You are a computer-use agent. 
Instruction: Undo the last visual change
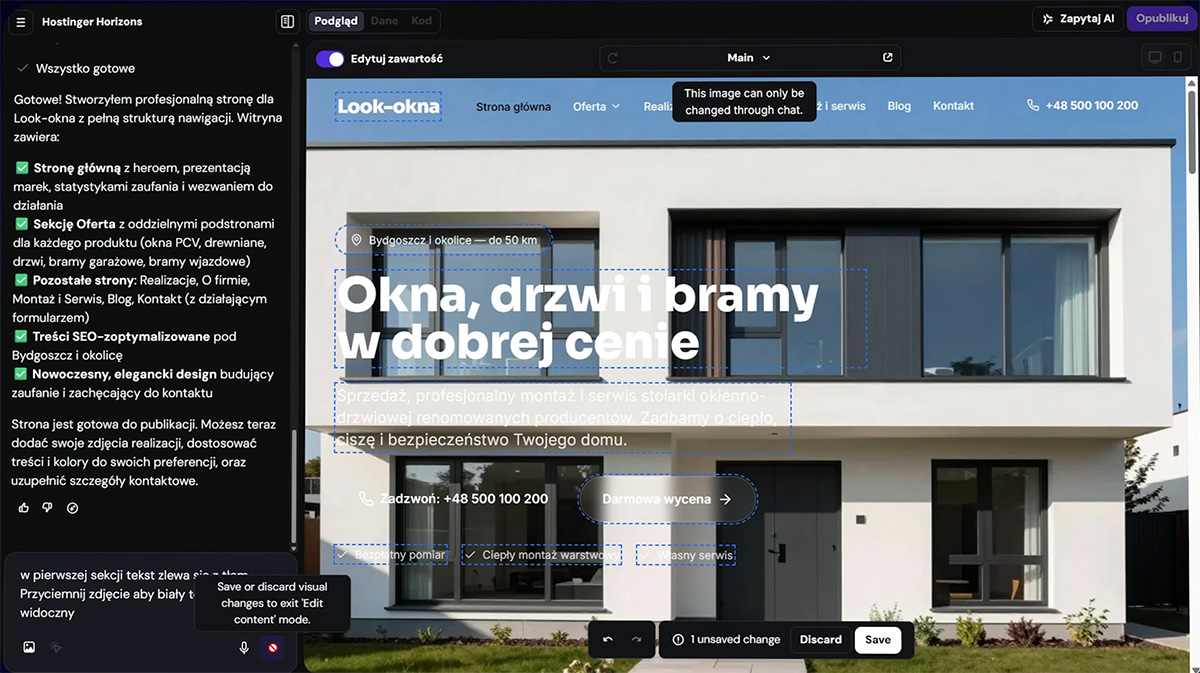607,640
